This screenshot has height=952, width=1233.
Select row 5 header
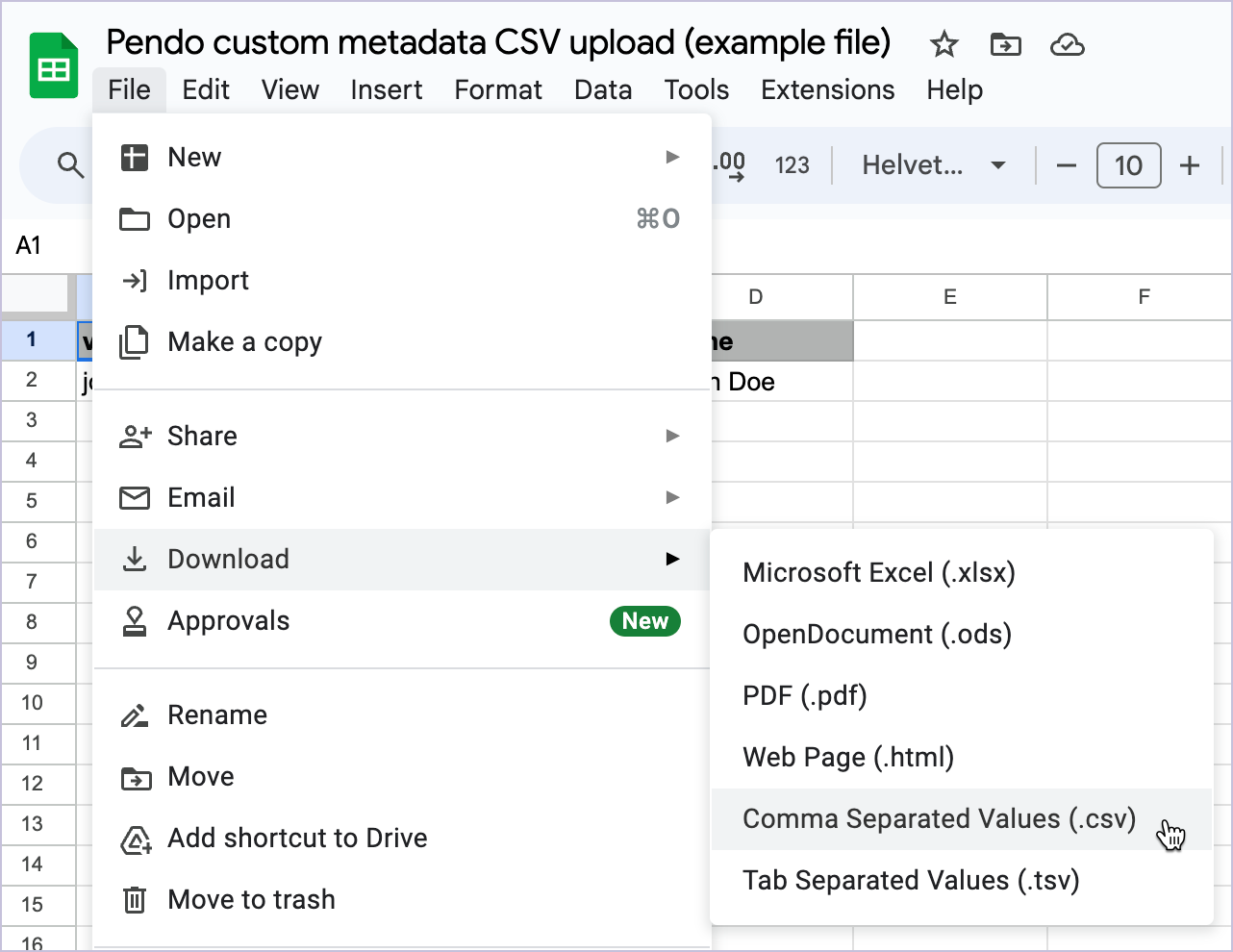coord(38,501)
